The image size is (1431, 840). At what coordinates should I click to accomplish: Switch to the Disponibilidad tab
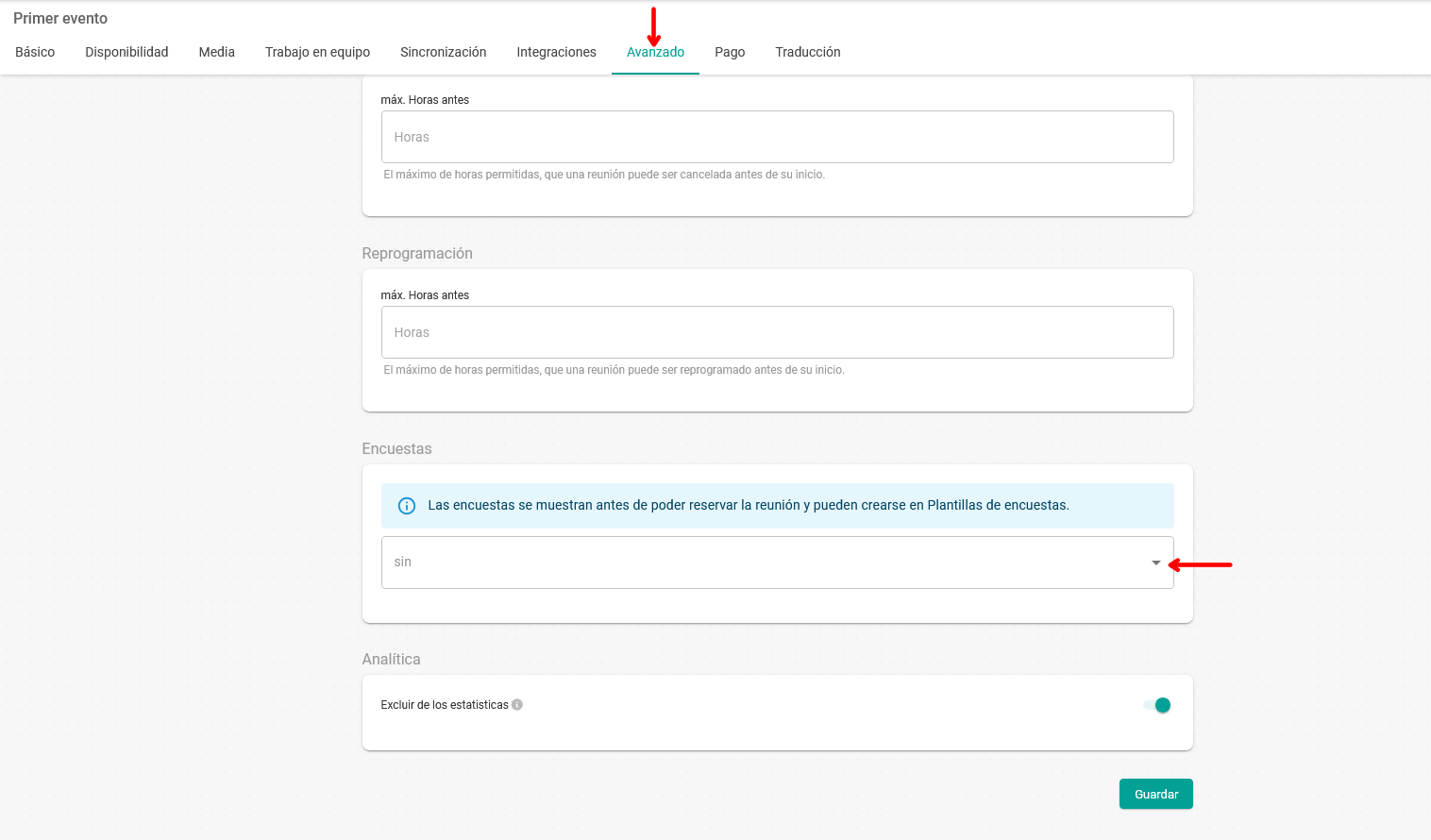point(126,52)
